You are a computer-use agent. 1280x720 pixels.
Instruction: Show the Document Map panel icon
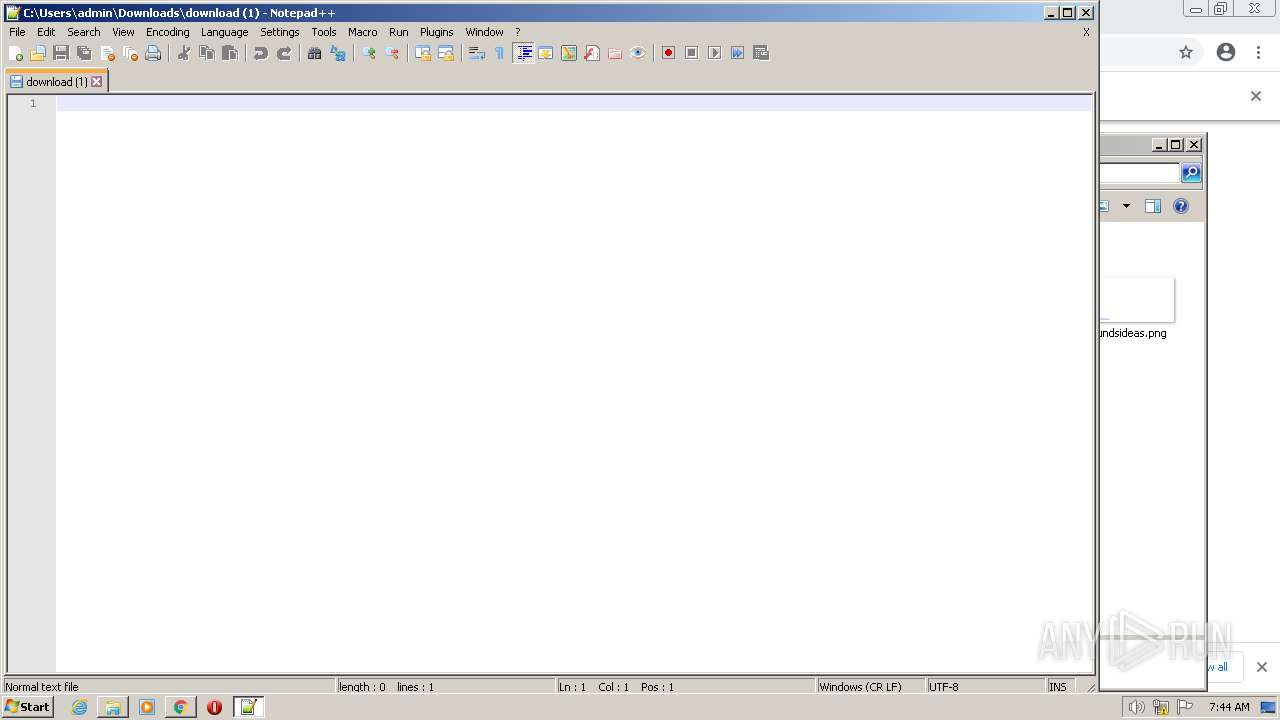pos(569,53)
